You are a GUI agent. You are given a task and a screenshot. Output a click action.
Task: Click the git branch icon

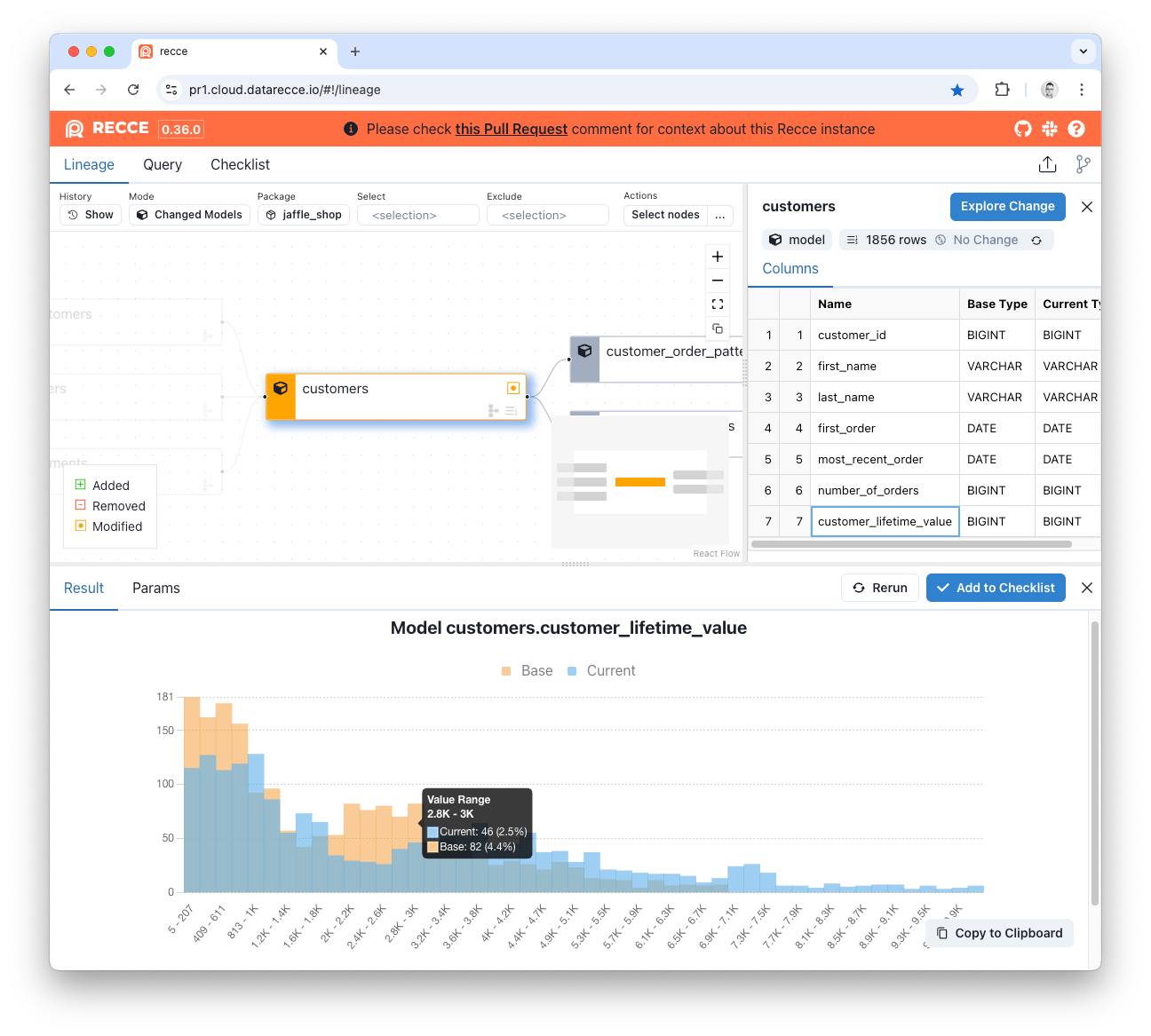1083,164
